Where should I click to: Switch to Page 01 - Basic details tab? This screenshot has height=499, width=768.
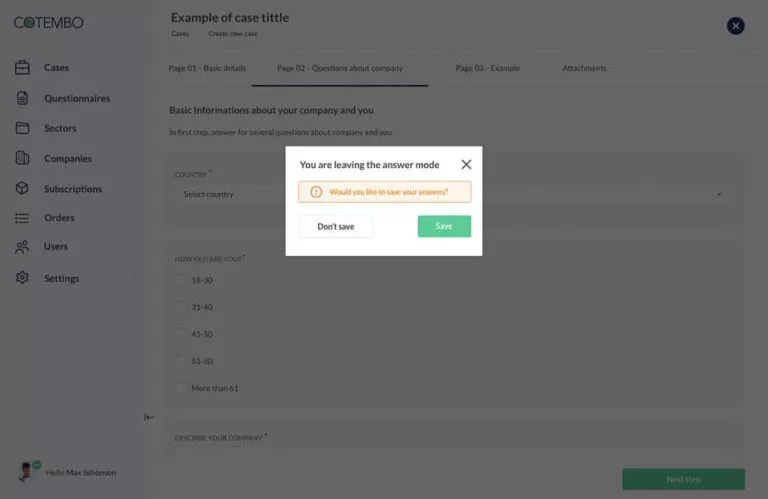(x=207, y=68)
